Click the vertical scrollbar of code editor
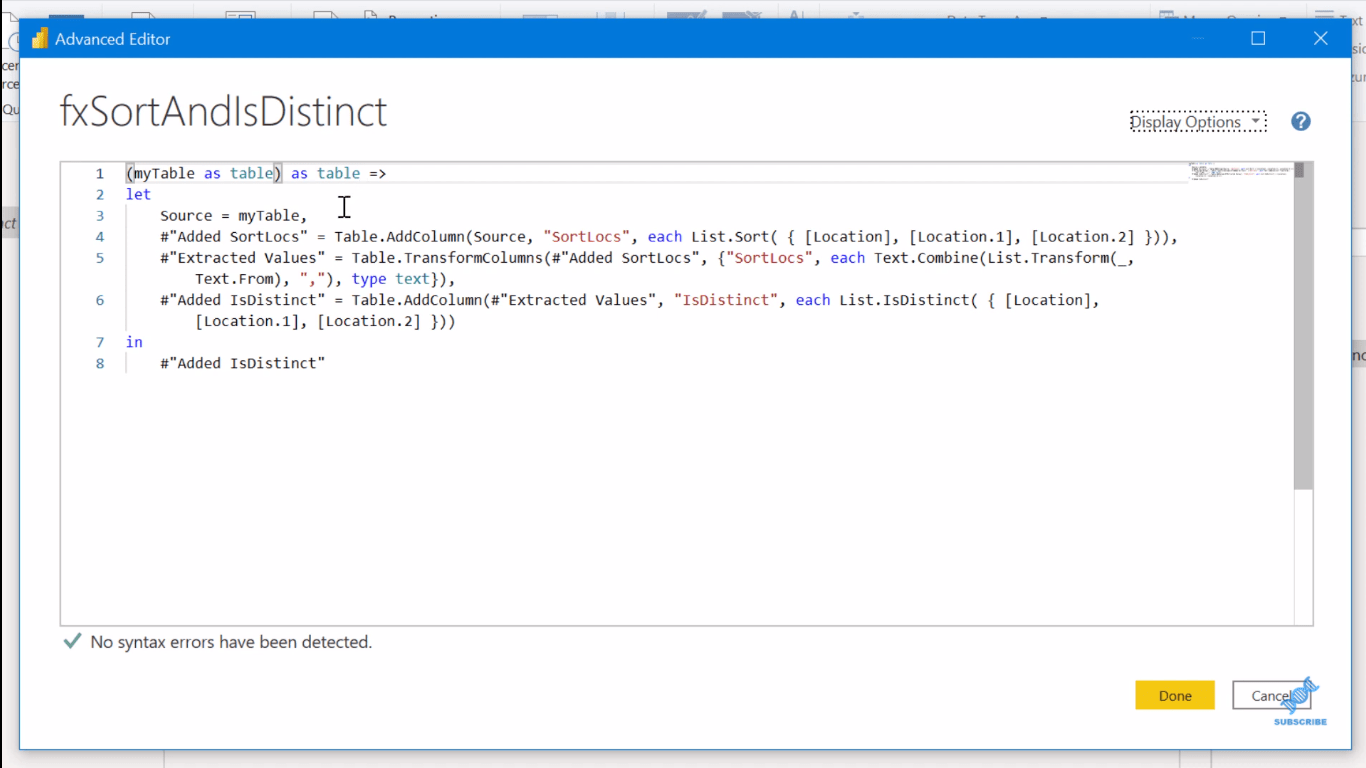Screen dimensions: 1366x768 [x=1303, y=325]
